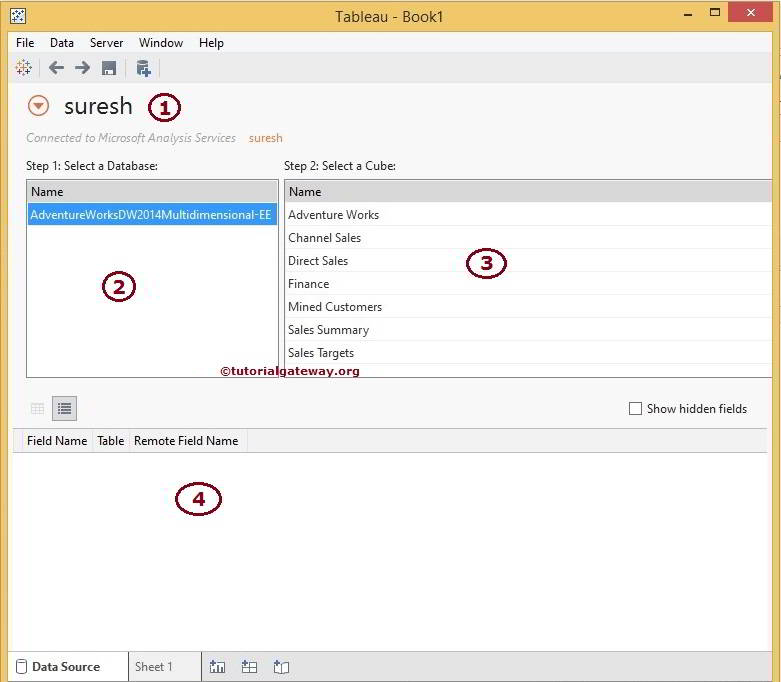Click the suresh data source title

98,106
